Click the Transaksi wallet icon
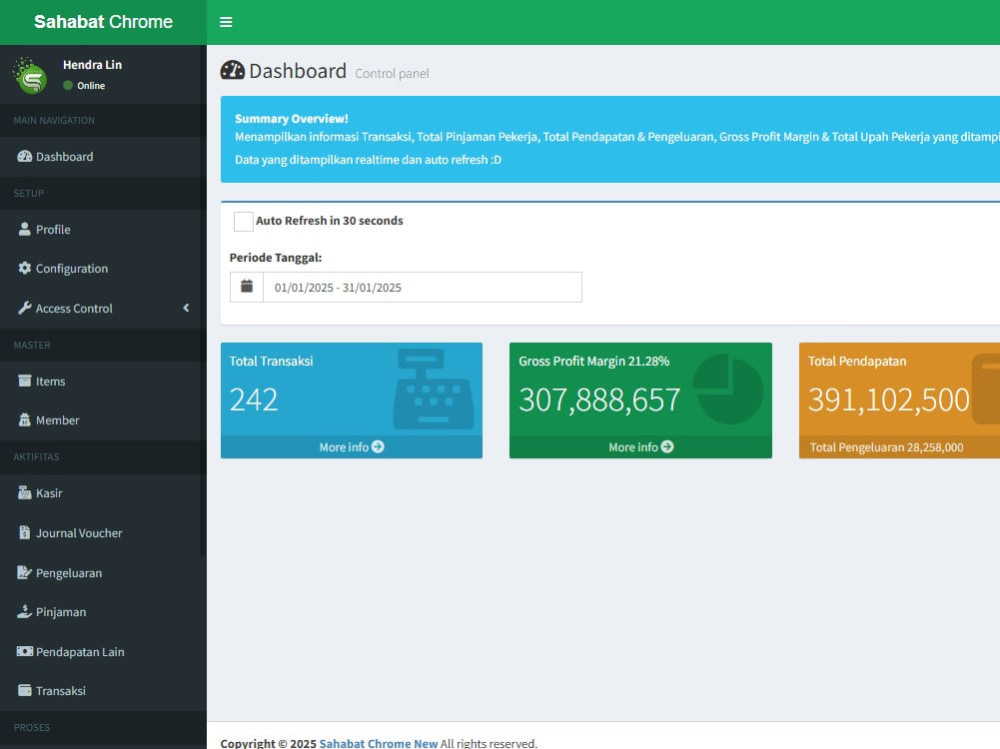Screen dimensions: 1000x749 click(24, 690)
